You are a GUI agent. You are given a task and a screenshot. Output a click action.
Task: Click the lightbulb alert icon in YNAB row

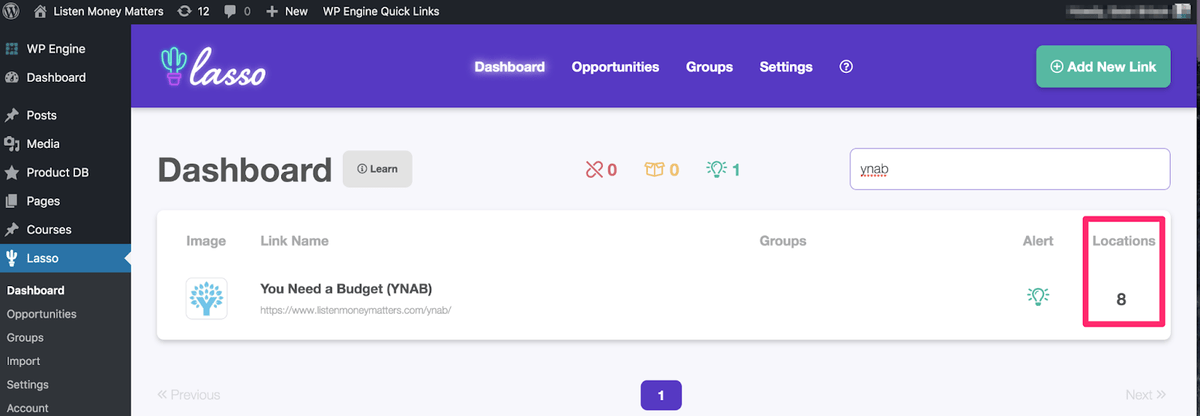click(x=1038, y=296)
